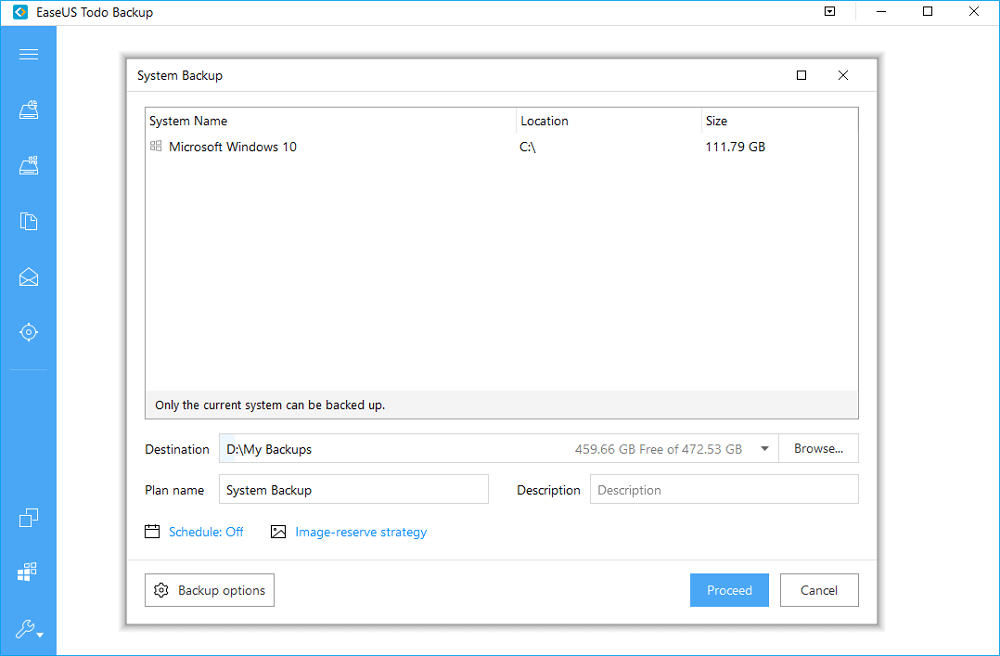The height and width of the screenshot is (656, 1000).
Task: Open the Clone tool in the sidebar
Action: click(29, 518)
